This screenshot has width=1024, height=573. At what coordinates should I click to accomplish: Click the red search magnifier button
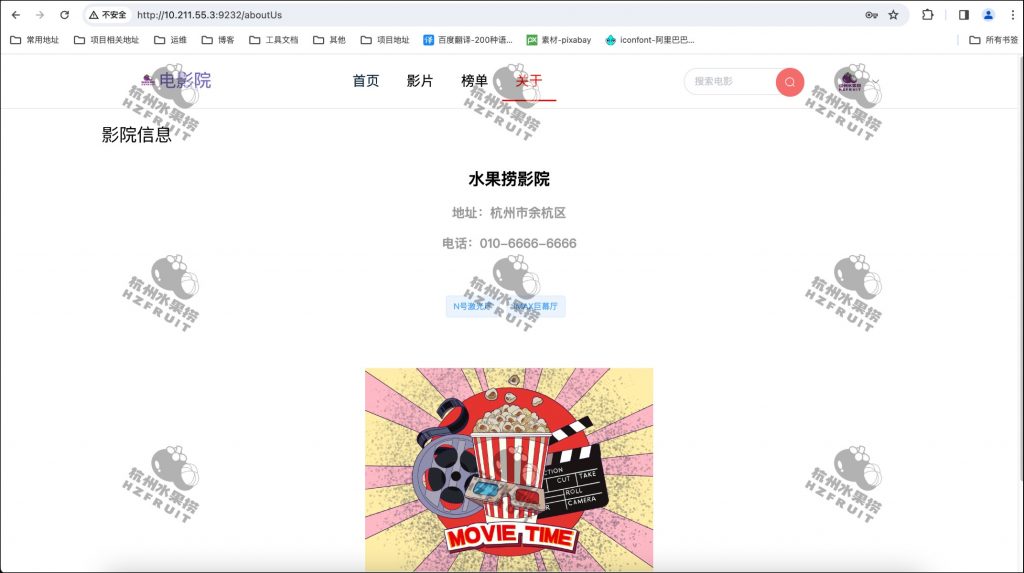click(x=790, y=82)
